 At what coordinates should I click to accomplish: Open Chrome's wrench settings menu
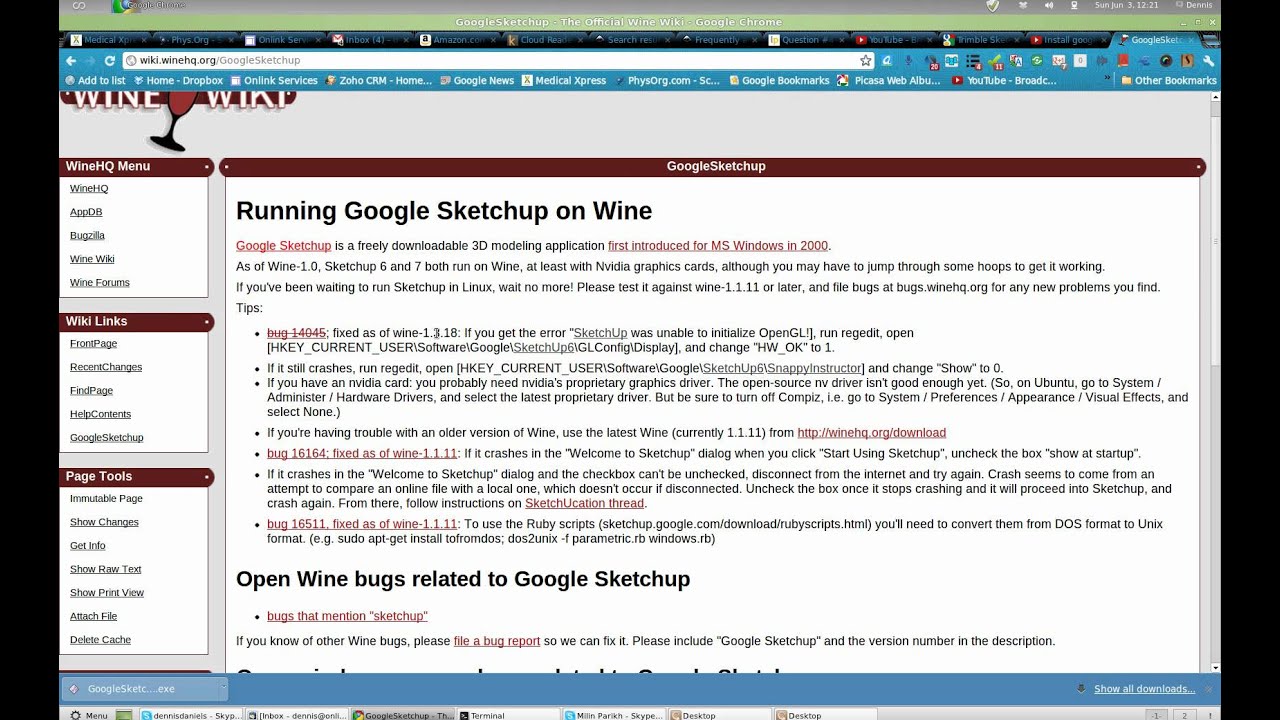coord(1208,61)
